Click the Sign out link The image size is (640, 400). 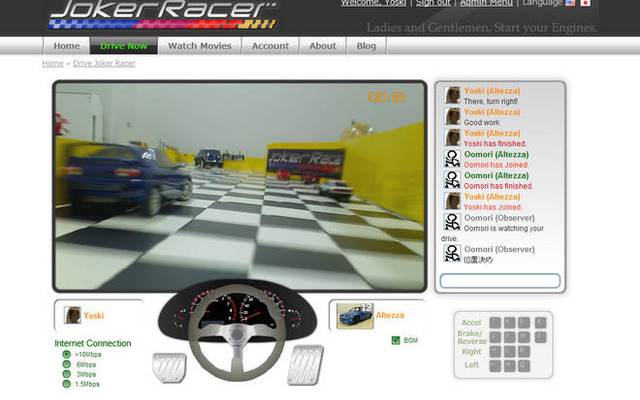coord(433,3)
